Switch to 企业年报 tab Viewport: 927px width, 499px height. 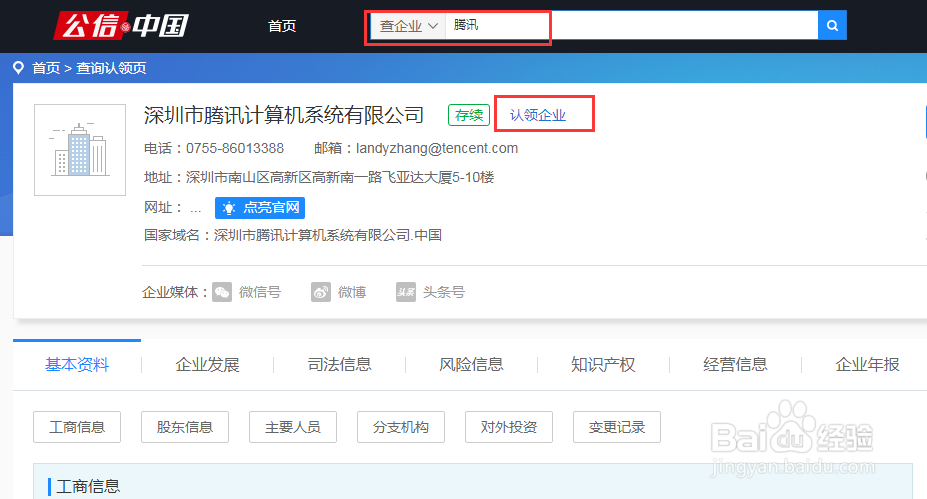pos(867,365)
